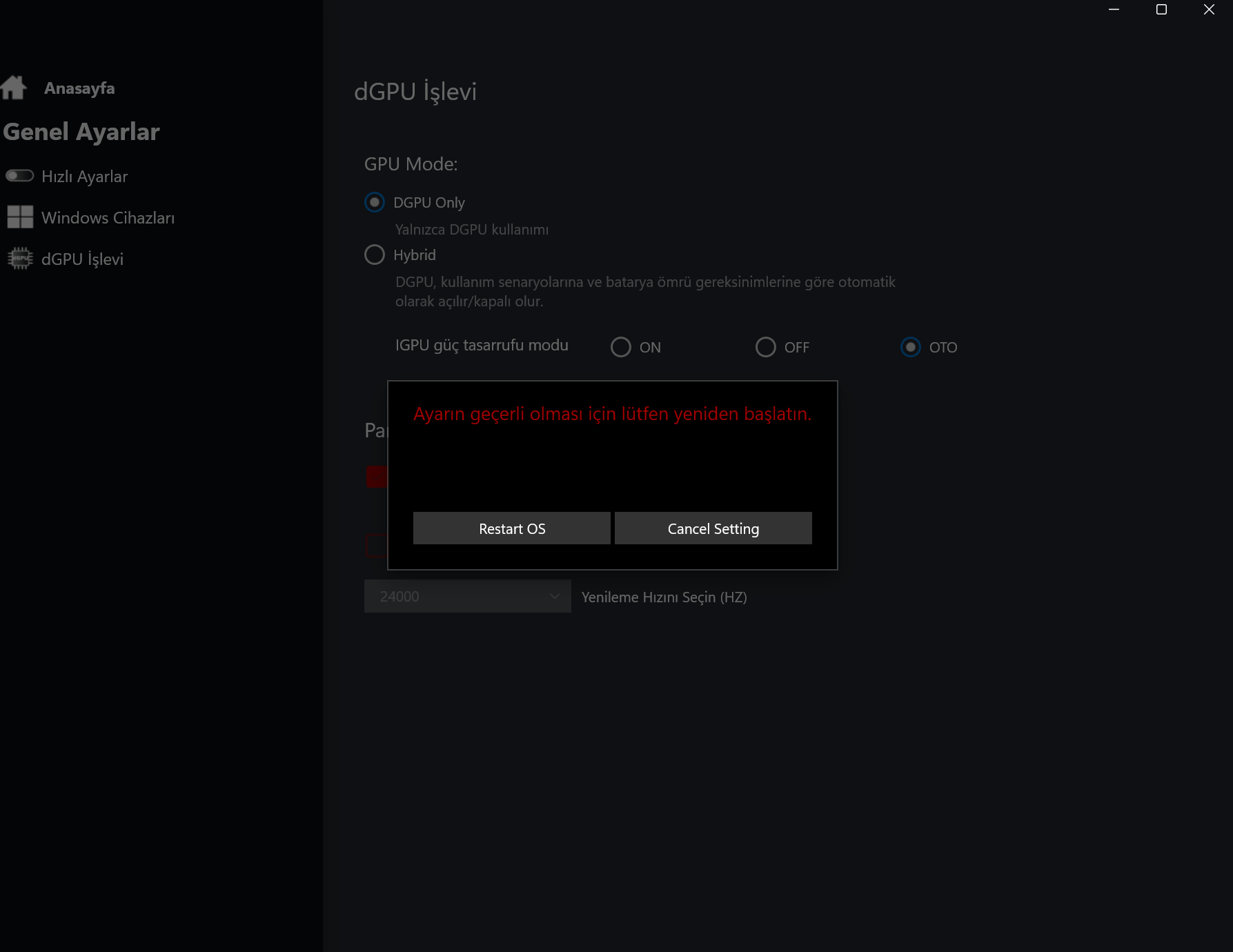Image resolution: width=1233 pixels, height=952 pixels.
Task: Click the dGPU İşlevi page title
Action: (415, 92)
